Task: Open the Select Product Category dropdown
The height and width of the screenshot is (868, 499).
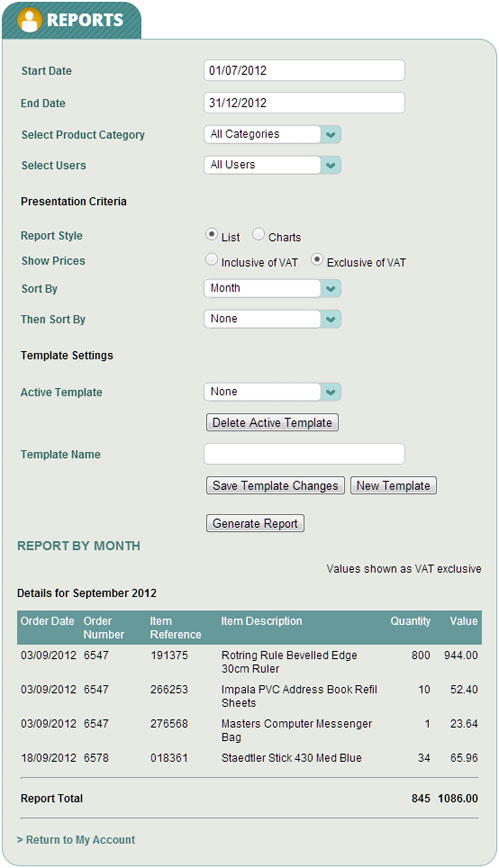Action: 272,135
